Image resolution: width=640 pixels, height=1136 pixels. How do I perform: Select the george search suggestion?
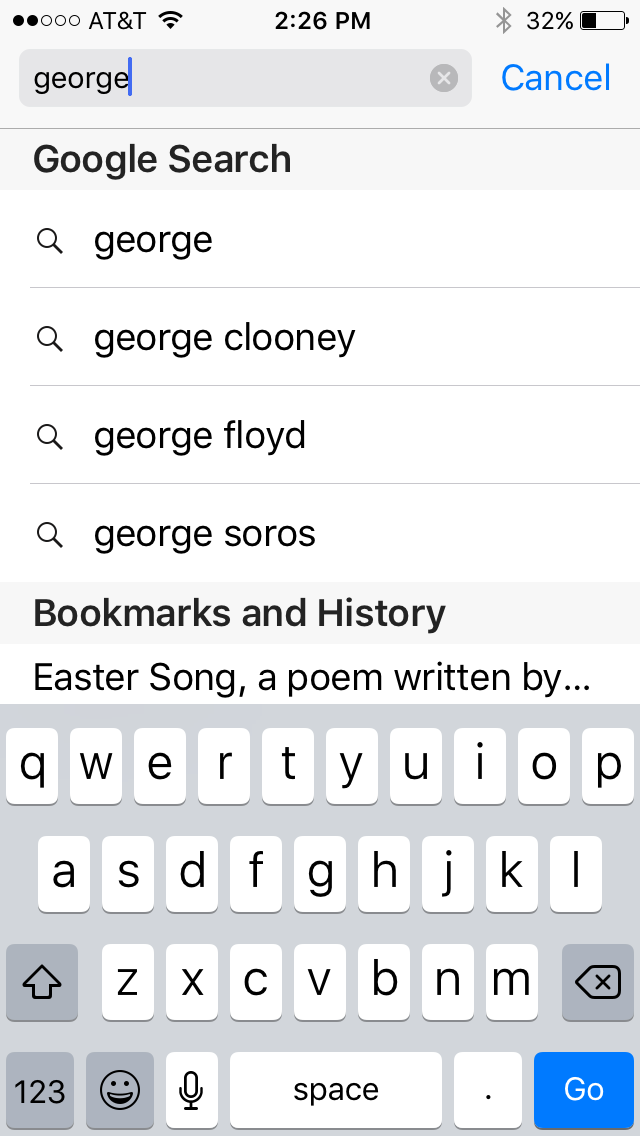(x=154, y=241)
